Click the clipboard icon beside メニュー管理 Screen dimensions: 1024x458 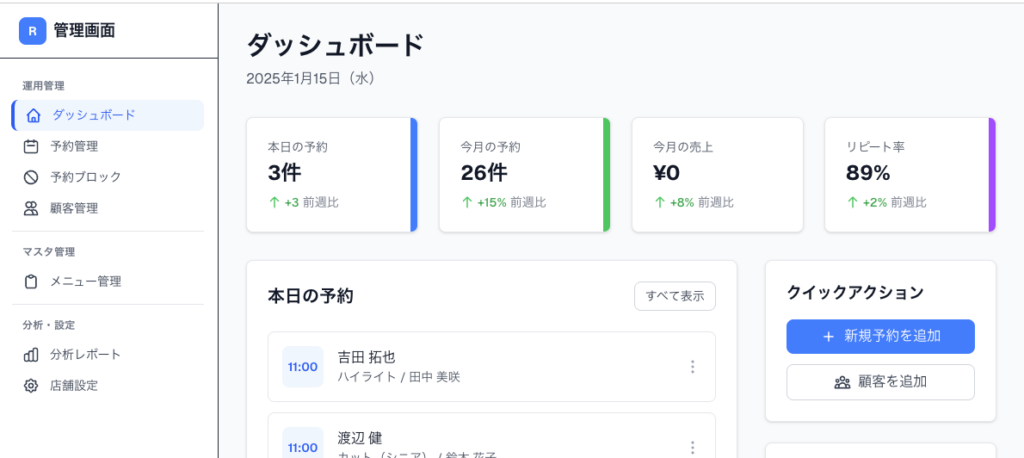pyautogui.click(x=31, y=281)
